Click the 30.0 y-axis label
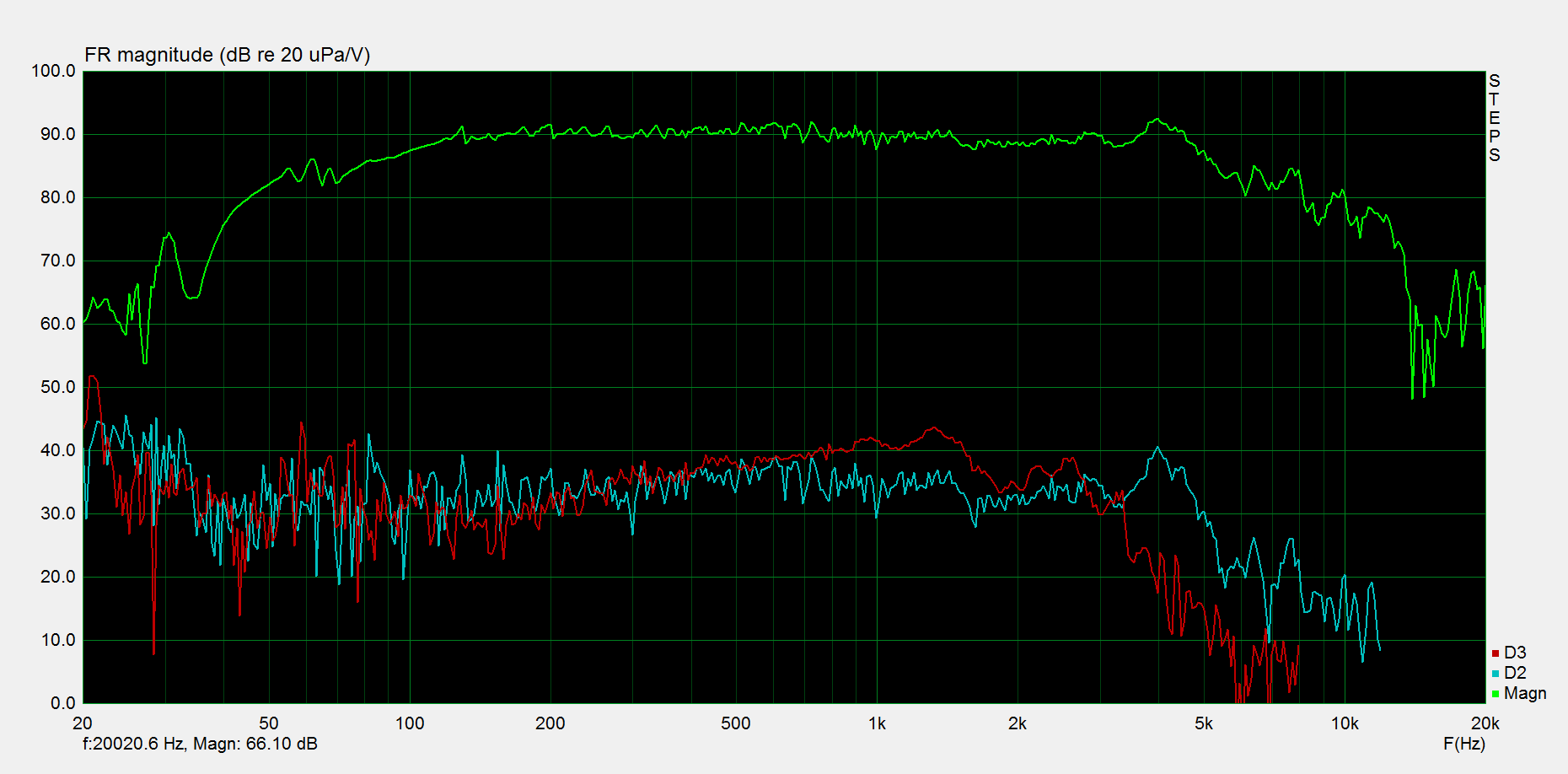Viewport: 1568px width, 774px height. (57, 513)
